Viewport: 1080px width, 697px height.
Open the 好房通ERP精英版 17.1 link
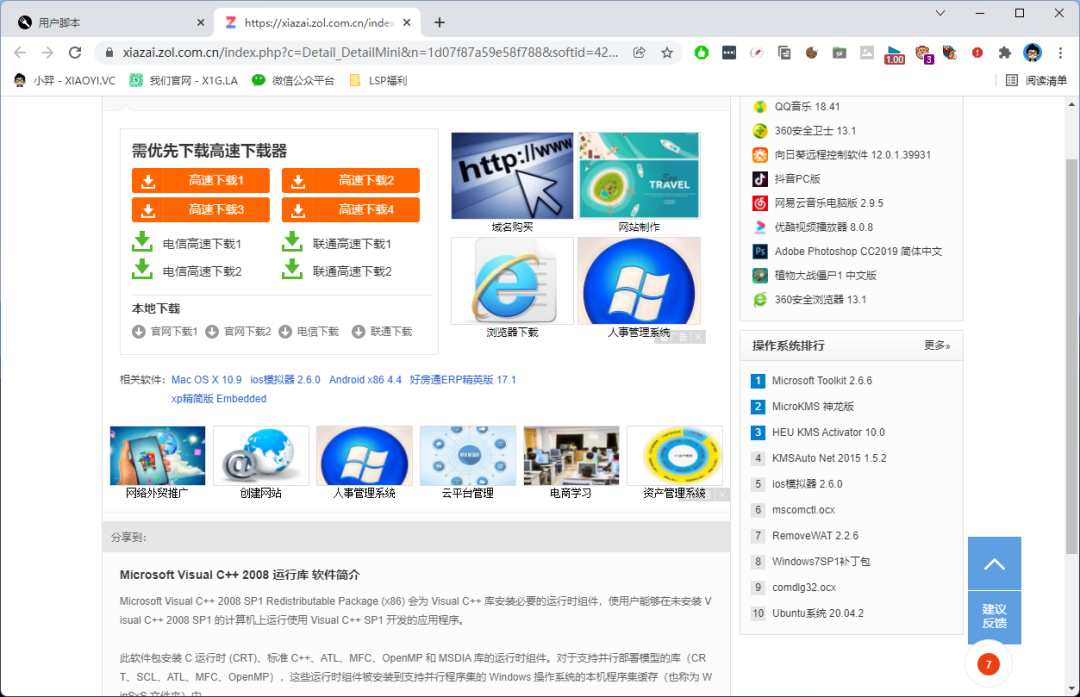(x=463, y=379)
